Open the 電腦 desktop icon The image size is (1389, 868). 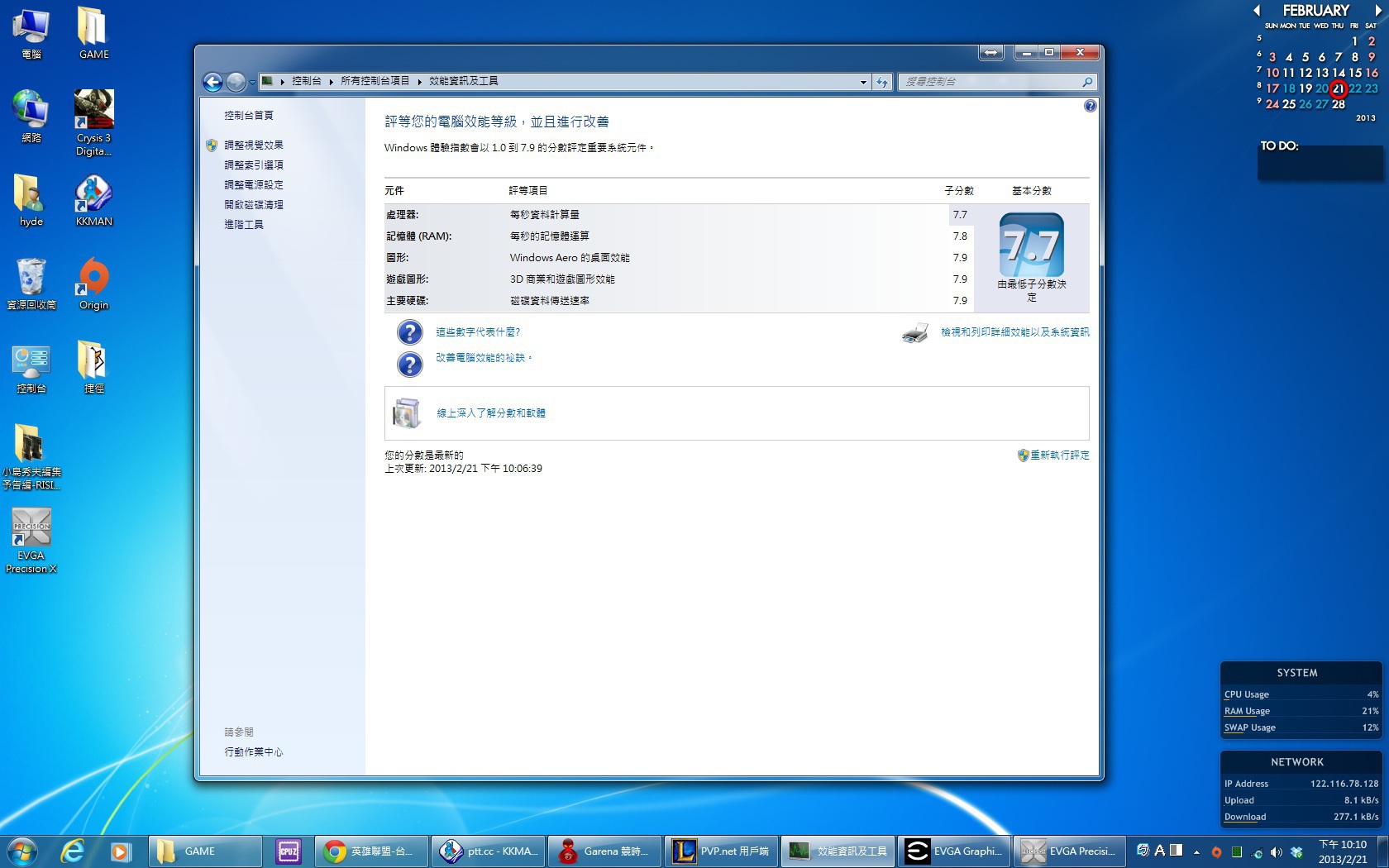tap(31, 33)
